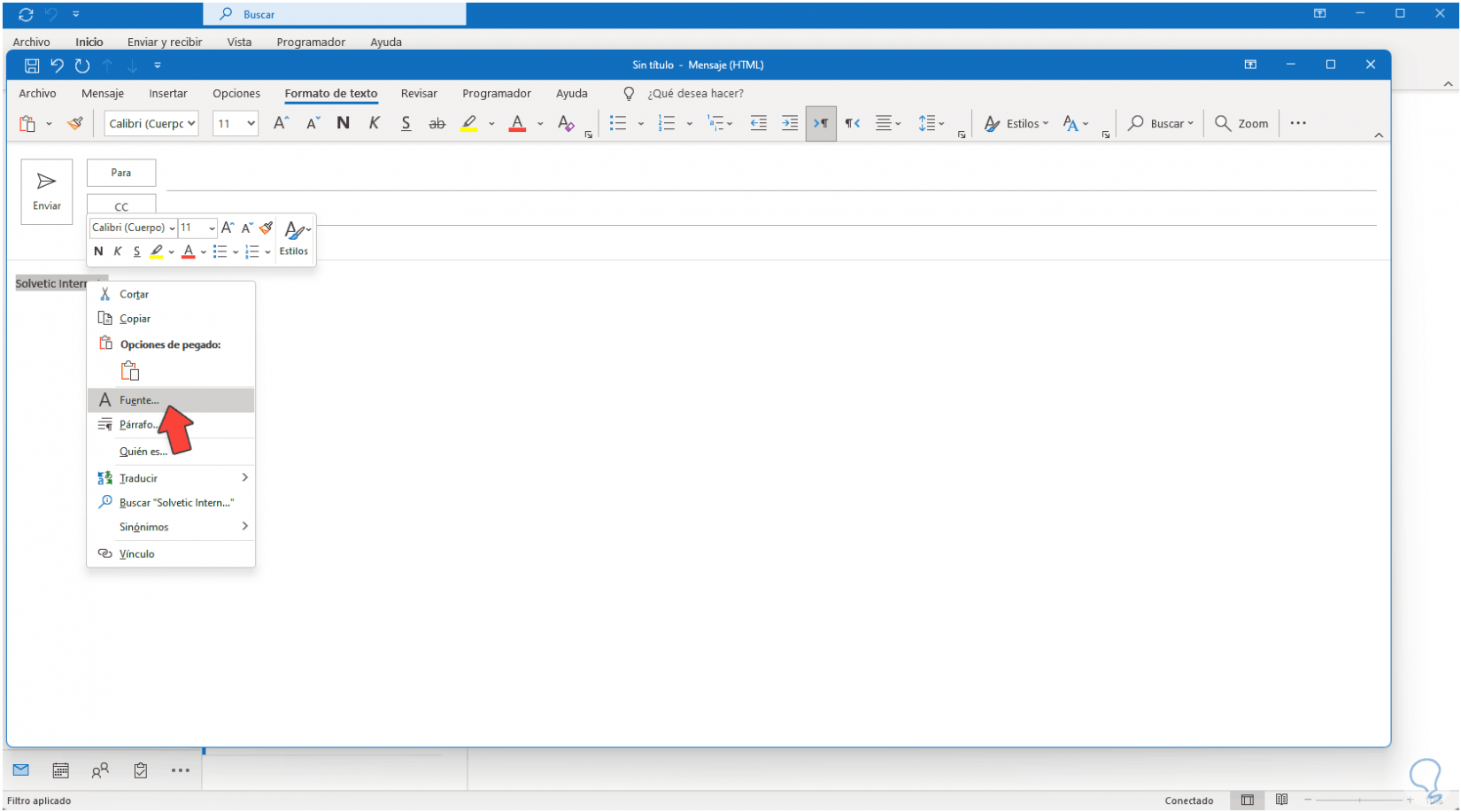Click the three-dot more options in bottom navigation
Screen dimensions: 1461x812
click(181, 770)
